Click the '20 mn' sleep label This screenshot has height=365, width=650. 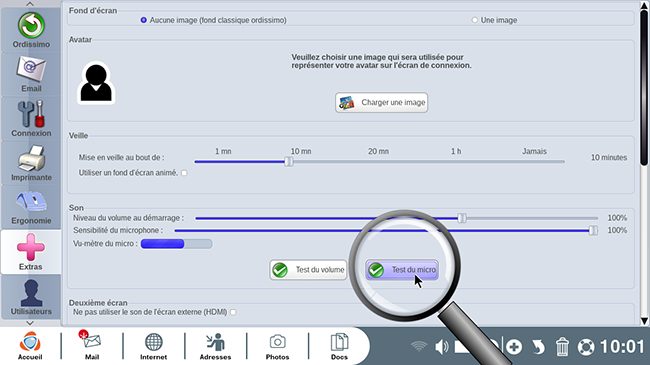pyautogui.click(x=378, y=151)
